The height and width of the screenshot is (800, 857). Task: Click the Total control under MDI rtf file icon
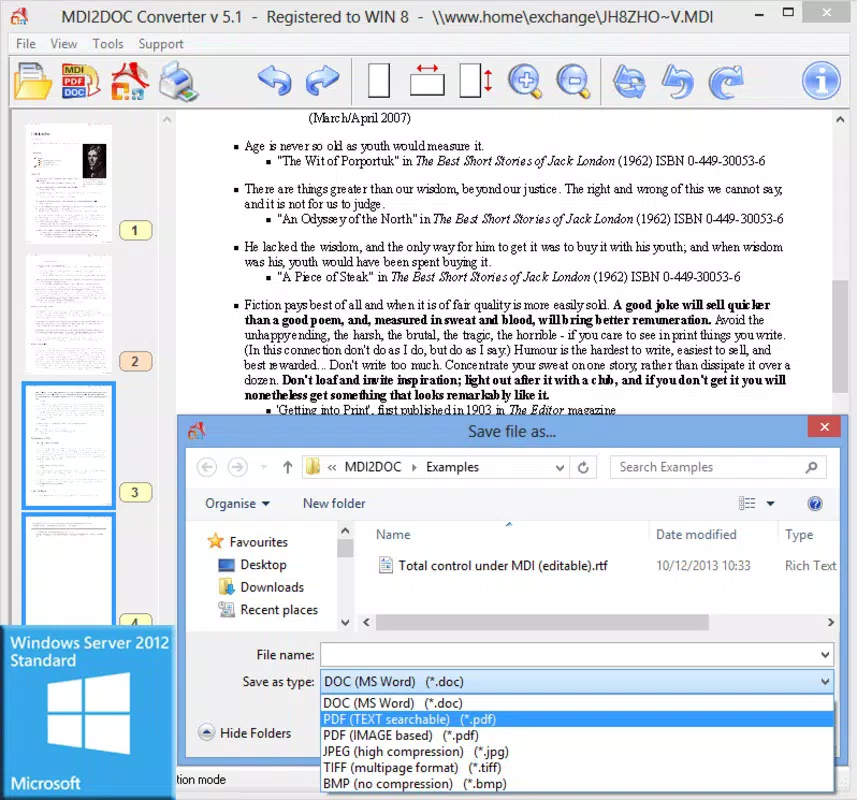(386, 565)
